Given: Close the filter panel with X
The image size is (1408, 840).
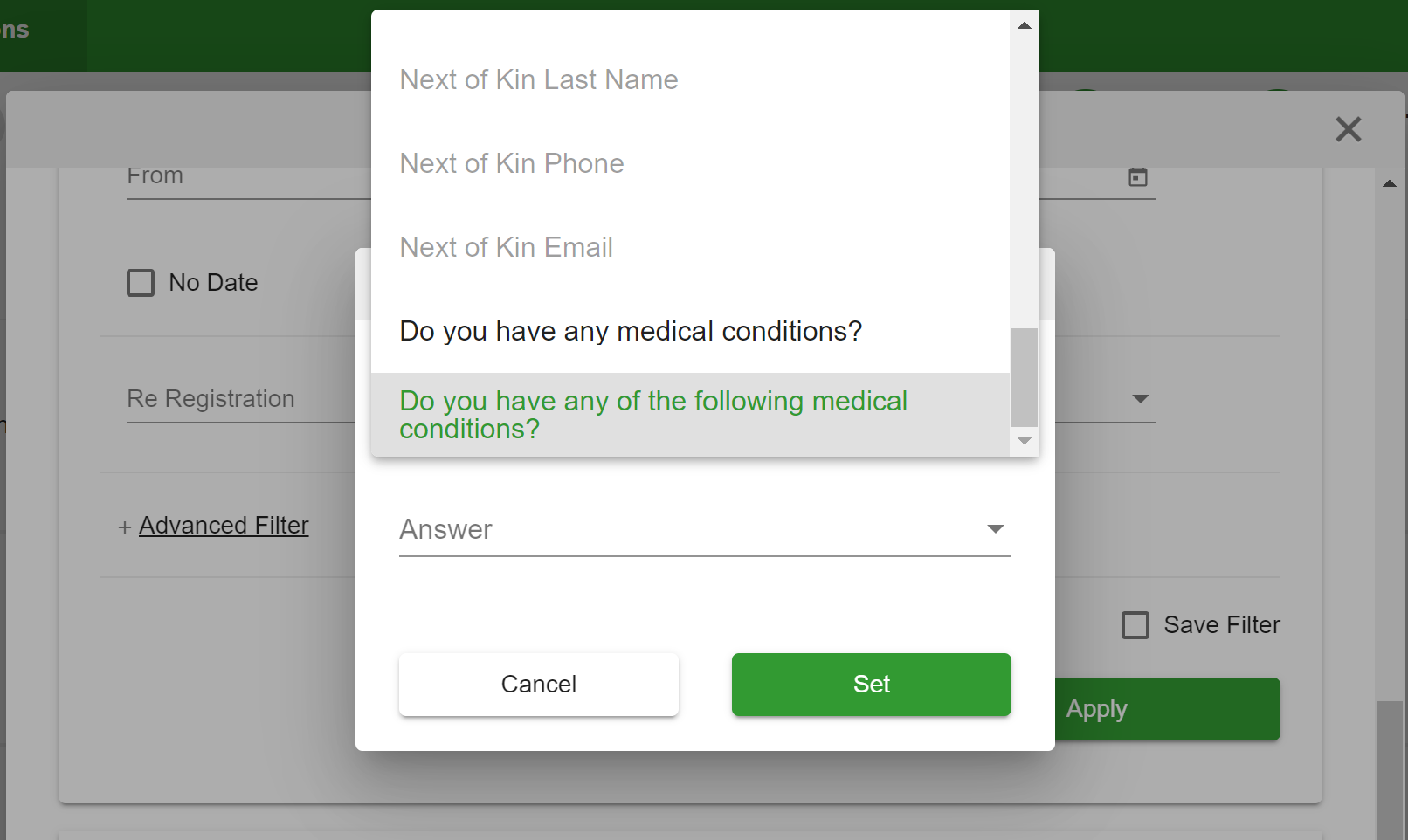Looking at the screenshot, I should tap(1349, 129).
